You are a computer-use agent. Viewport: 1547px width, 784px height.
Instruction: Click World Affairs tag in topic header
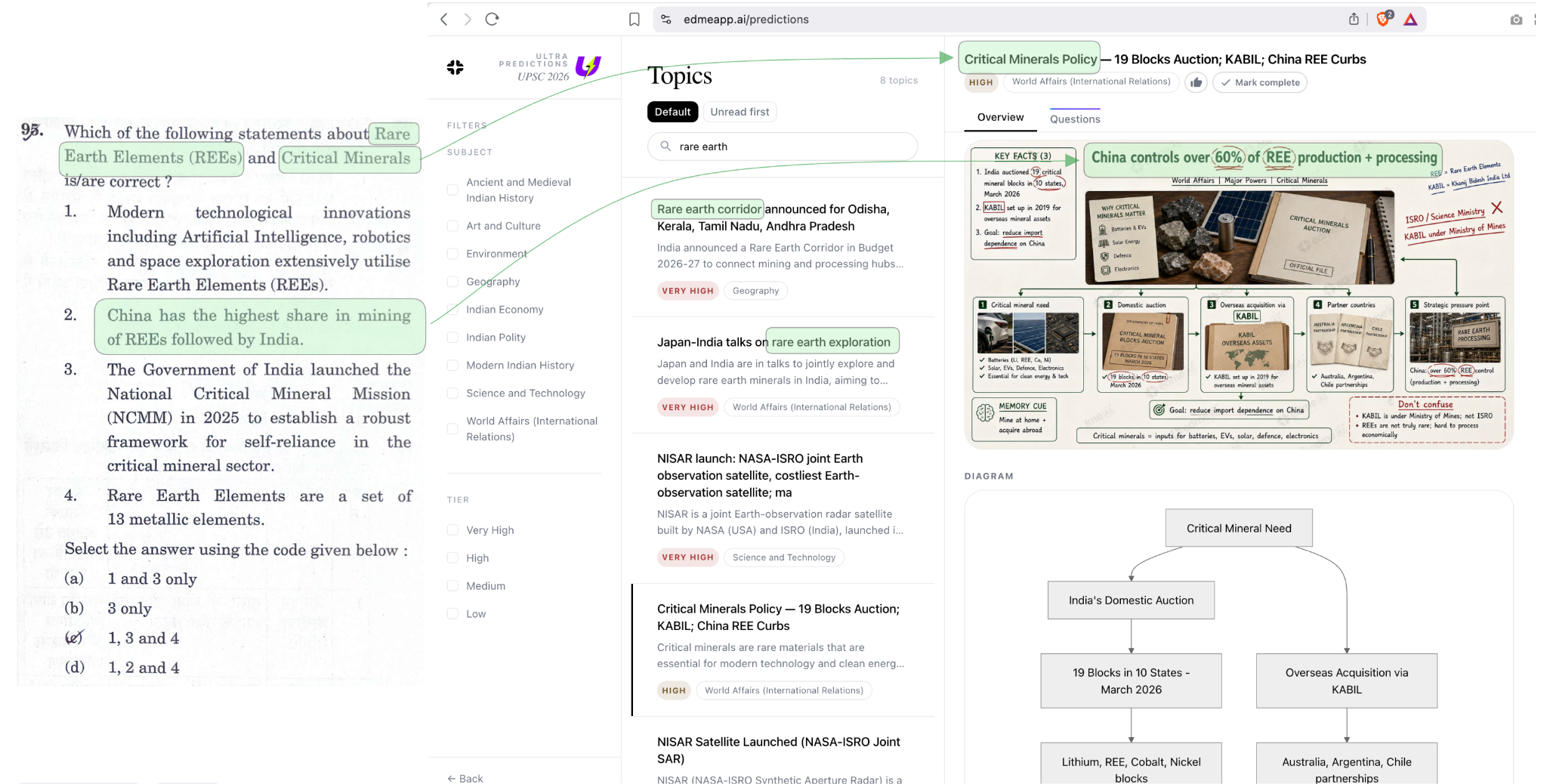tap(1091, 82)
